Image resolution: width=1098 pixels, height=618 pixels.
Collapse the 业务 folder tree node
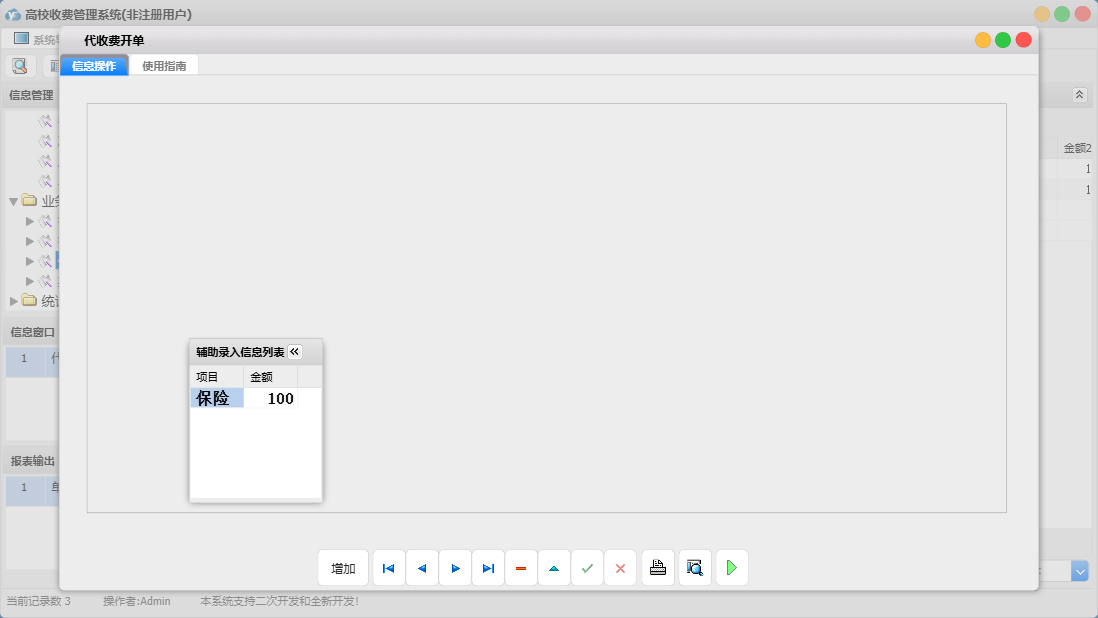[x=13, y=201]
